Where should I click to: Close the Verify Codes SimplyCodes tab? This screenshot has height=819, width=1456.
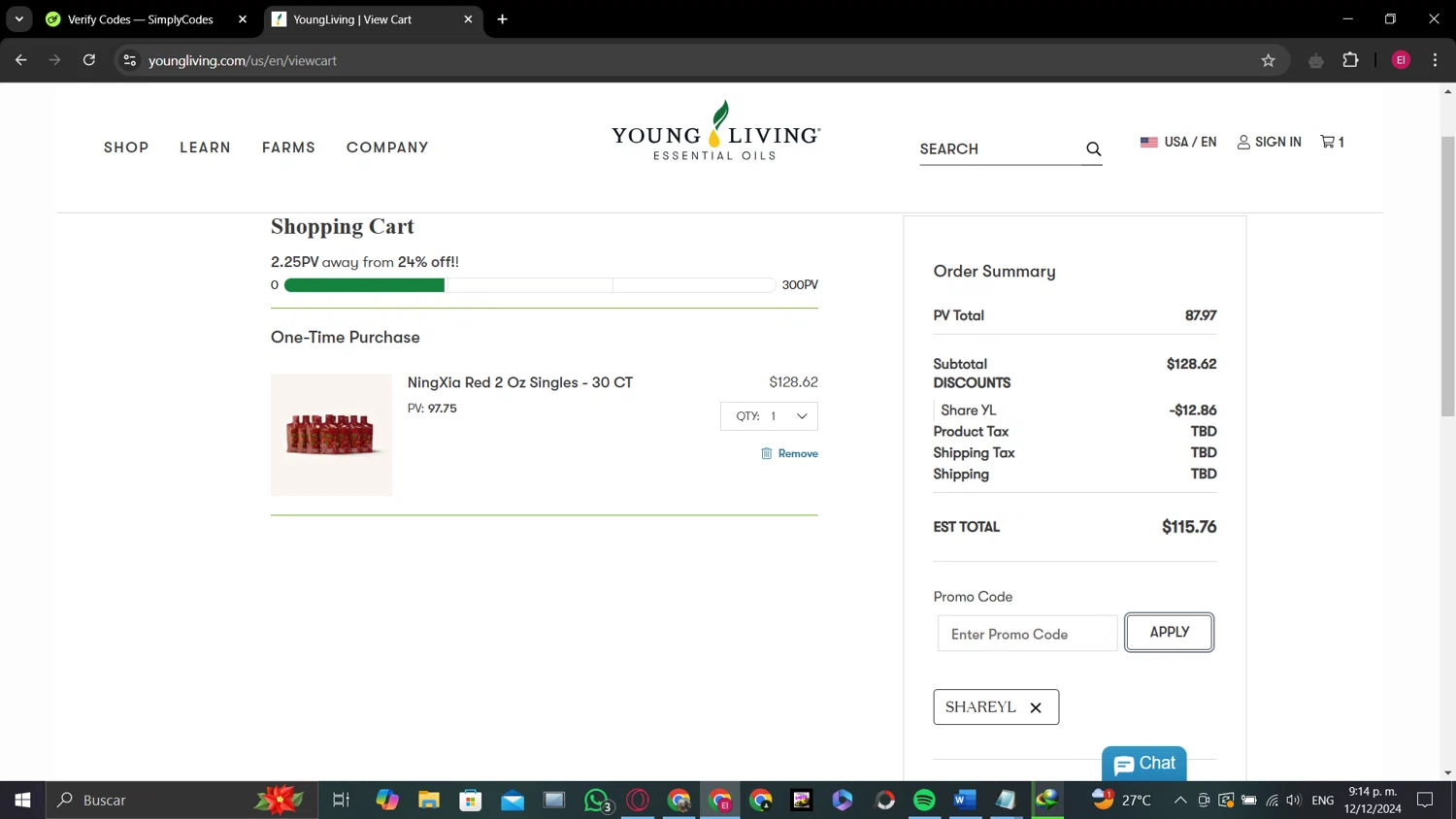pos(243,19)
